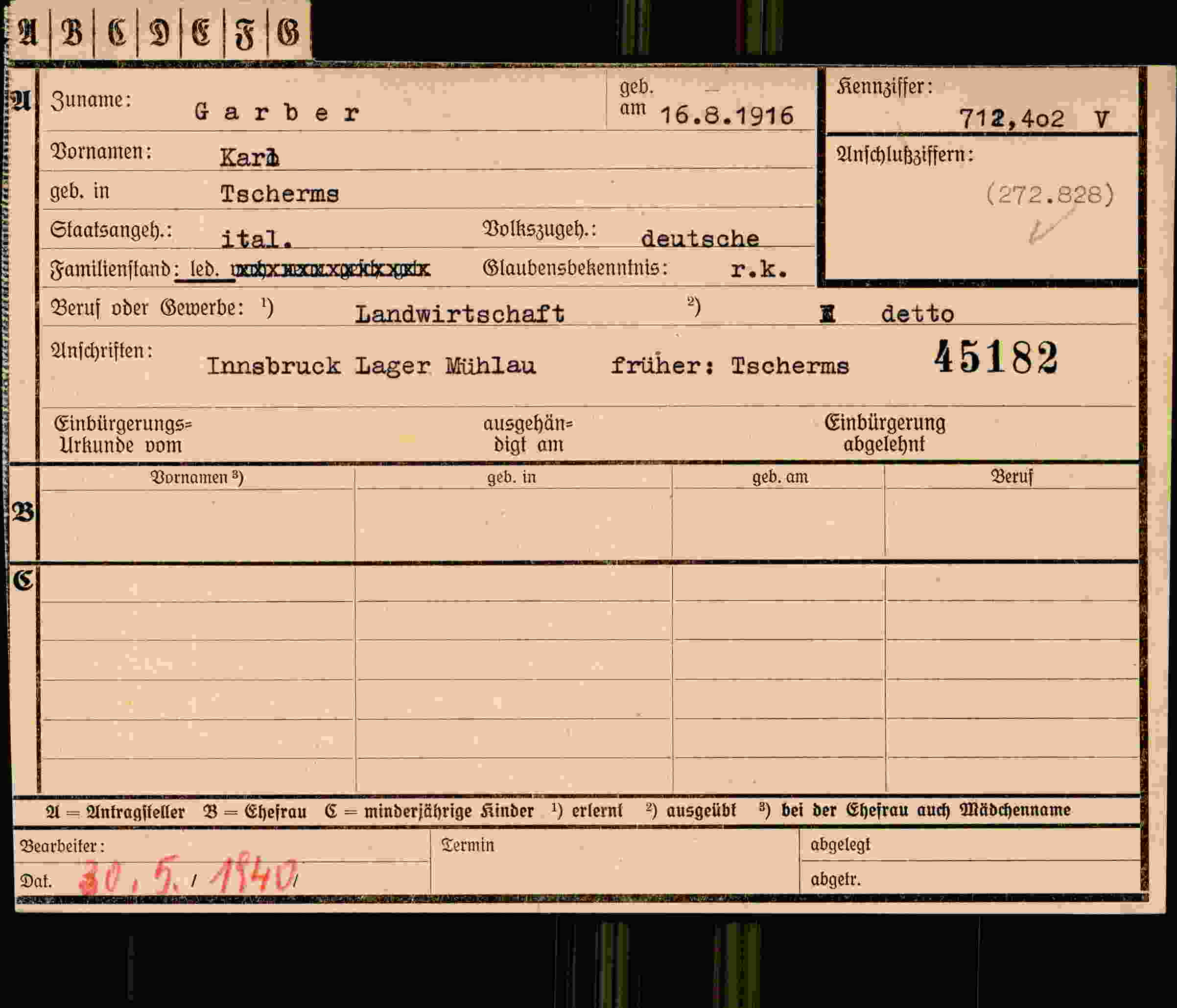This screenshot has width=1177, height=1008.
Task: Click the 'abgelegt' label
Action: 840,845
